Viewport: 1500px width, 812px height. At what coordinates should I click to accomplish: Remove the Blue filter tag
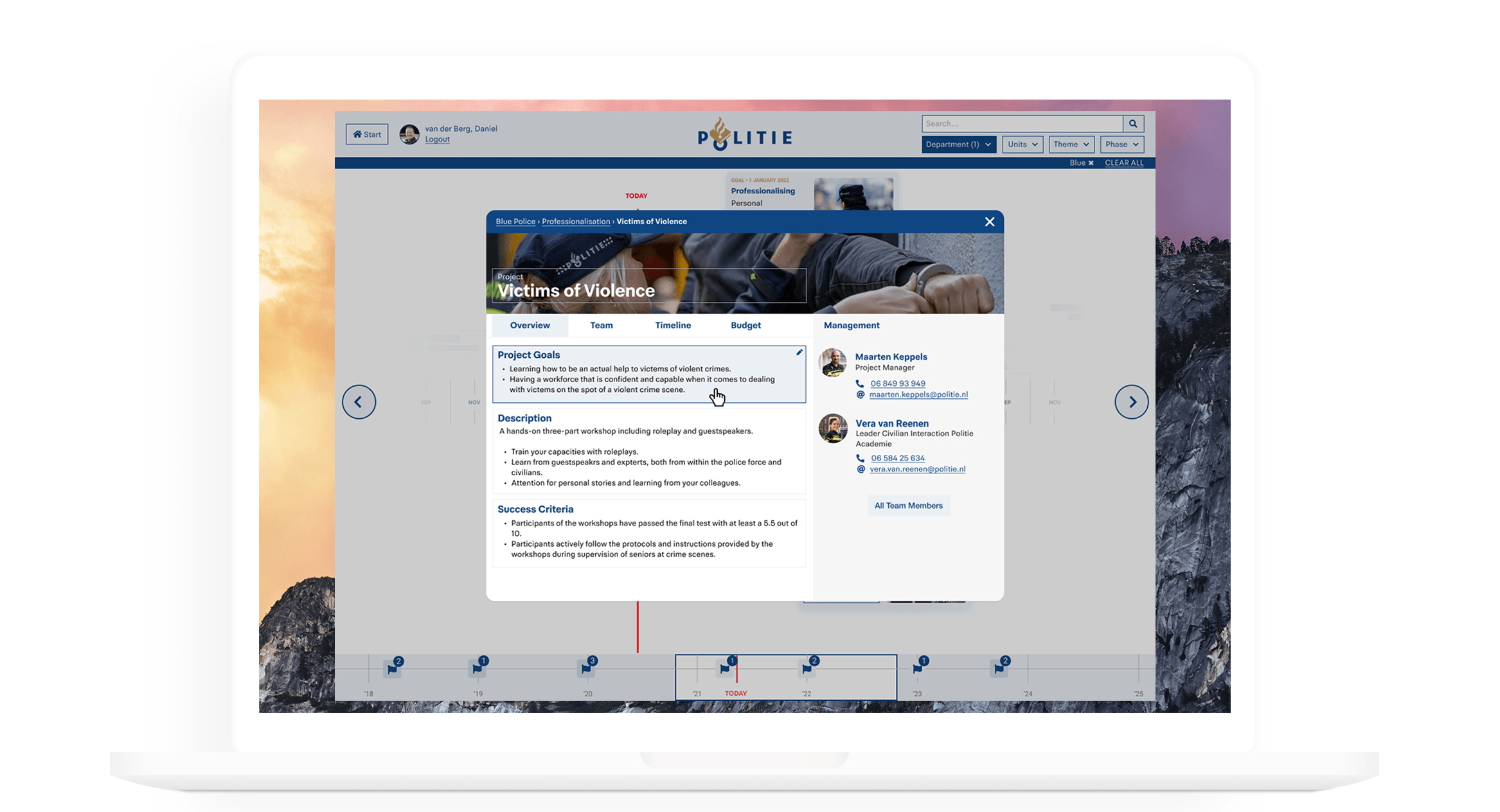pos(1091,163)
